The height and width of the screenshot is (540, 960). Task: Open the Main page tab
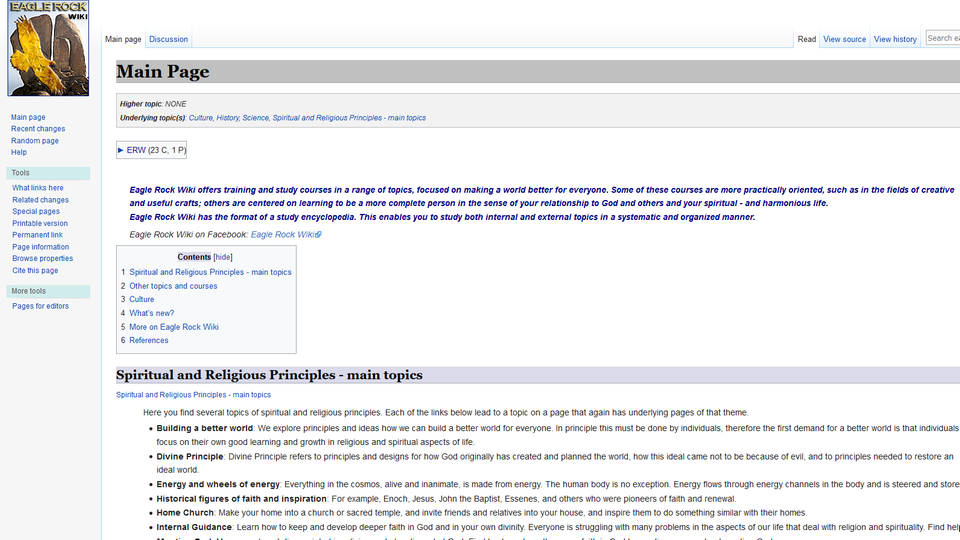tap(123, 39)
